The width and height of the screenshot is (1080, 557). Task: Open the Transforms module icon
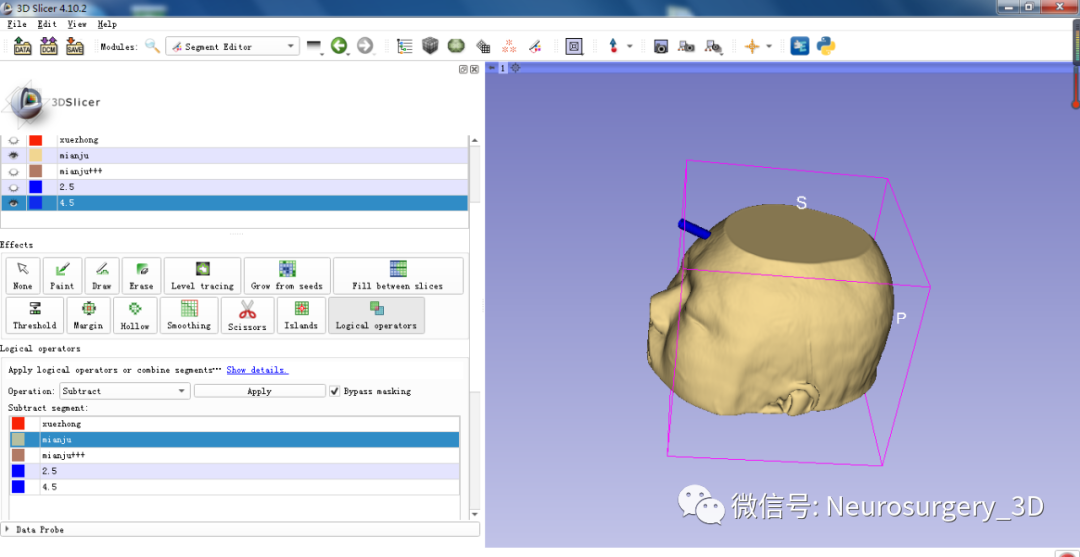pyautogui.click(x=484, y=47)
